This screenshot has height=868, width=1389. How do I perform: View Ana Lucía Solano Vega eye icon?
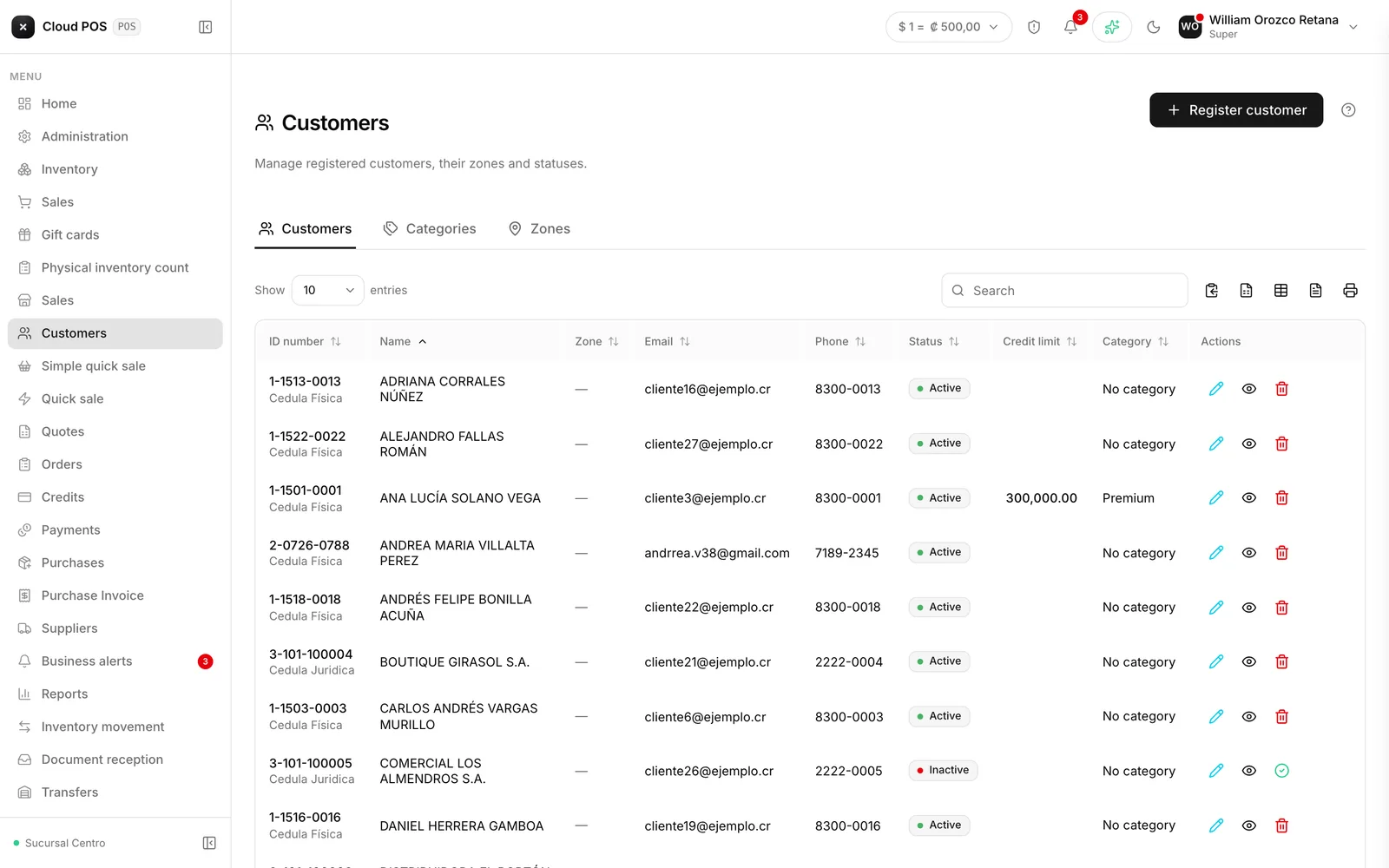tap(1249, 498)
